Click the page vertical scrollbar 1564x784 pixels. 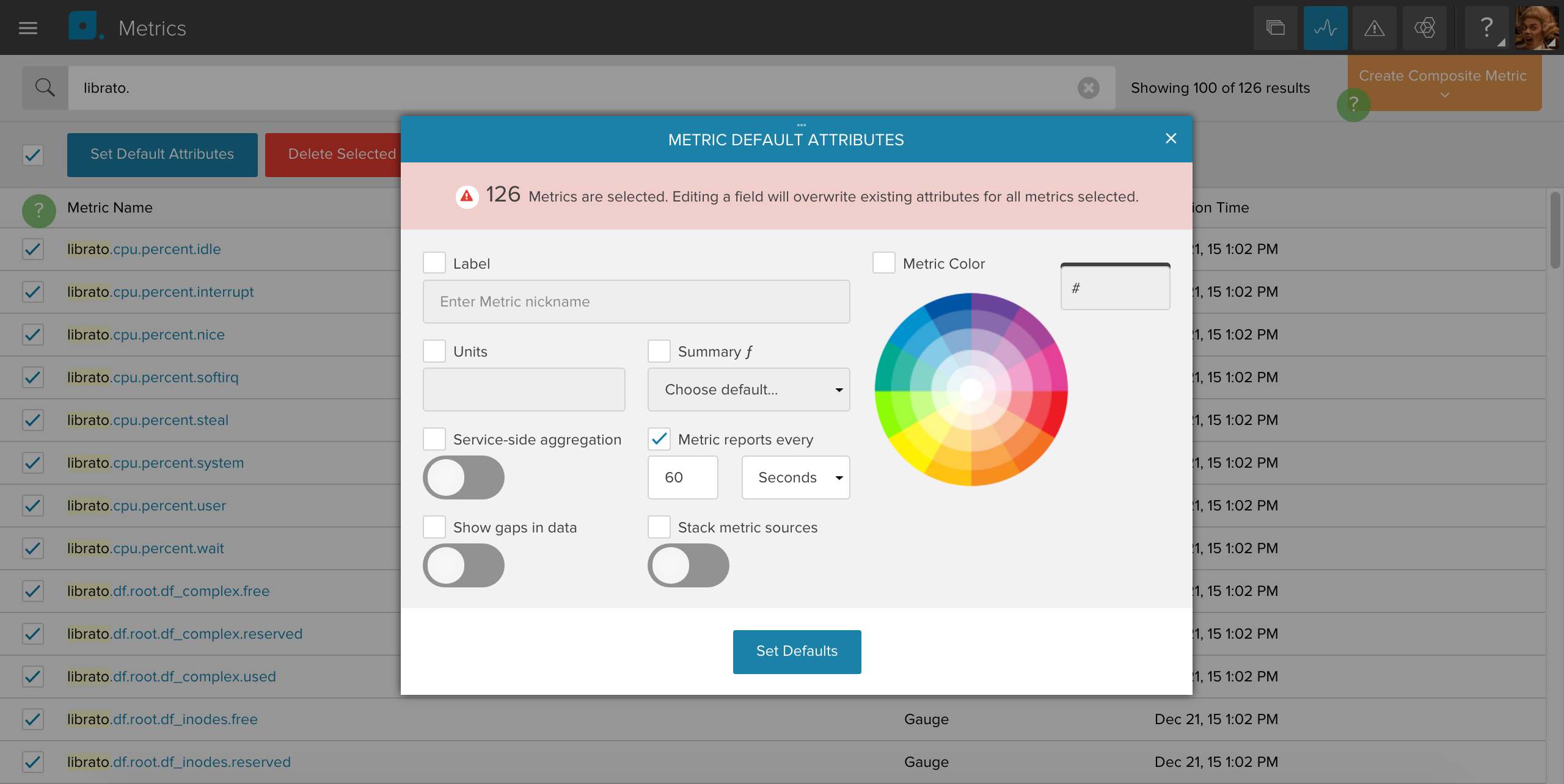(x=1555, y=231)
